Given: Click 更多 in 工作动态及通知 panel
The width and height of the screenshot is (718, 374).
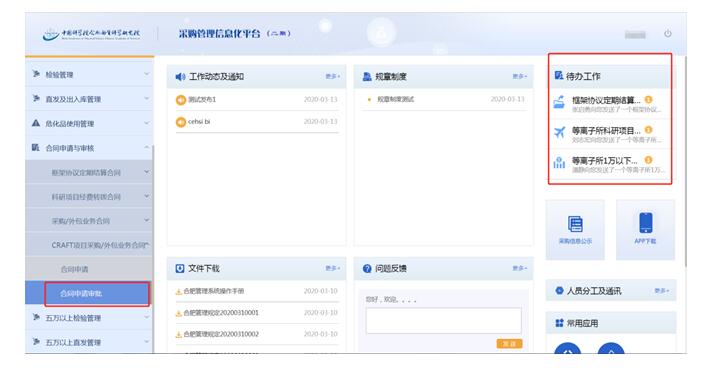Looking at the screenshot, I should 332,76.
